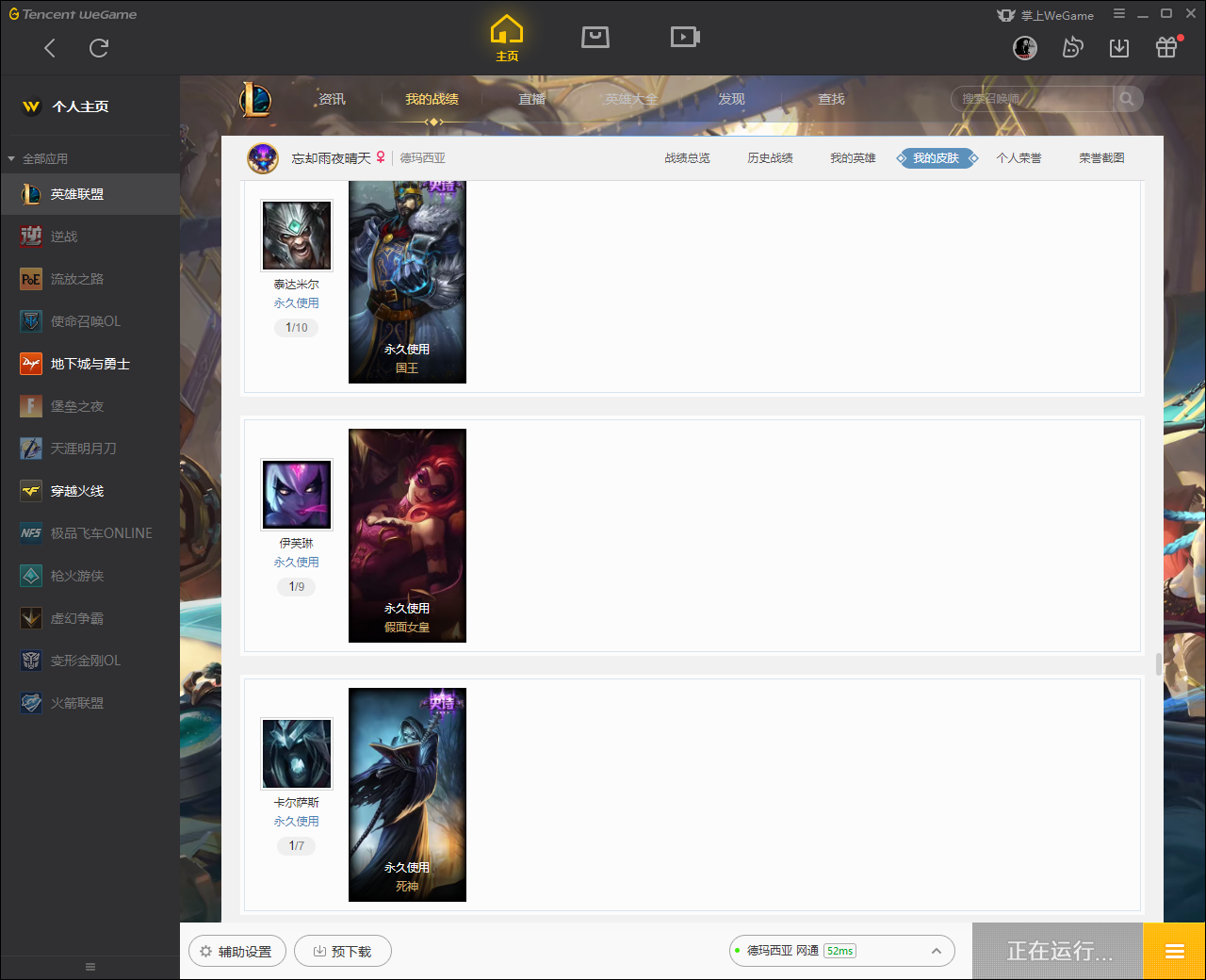Click the 1/7 skin count badge
The width and height of the screenshot is (1206, 980).
tap(297, 846)
